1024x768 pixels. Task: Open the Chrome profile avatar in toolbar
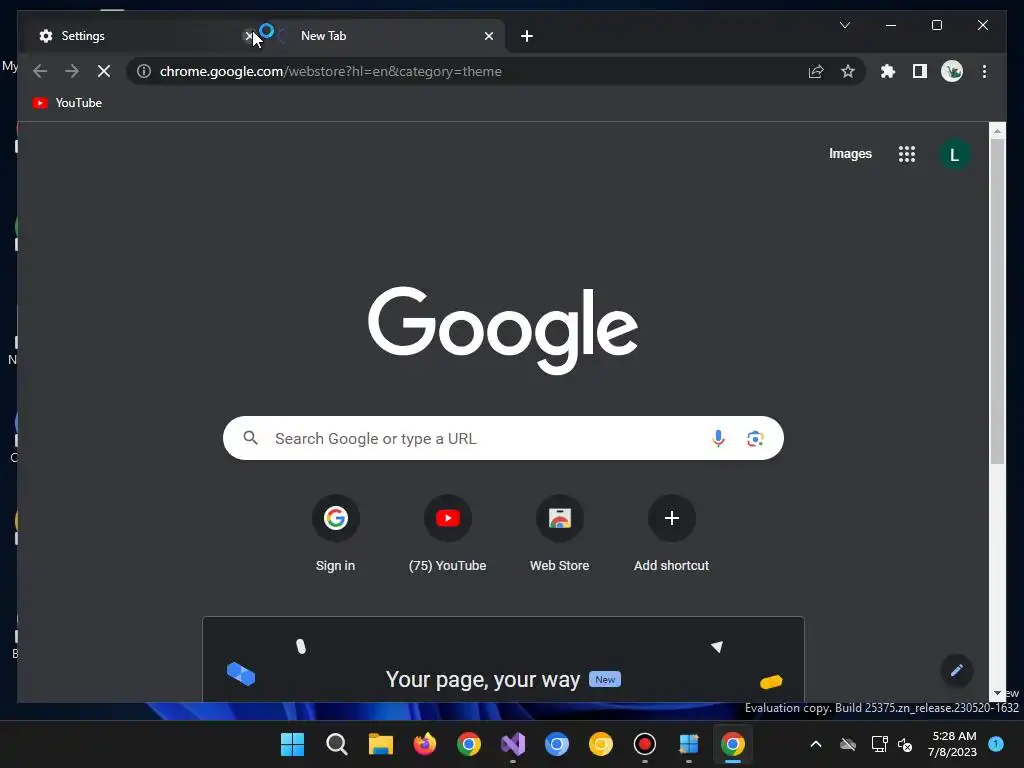coord(952,71)
